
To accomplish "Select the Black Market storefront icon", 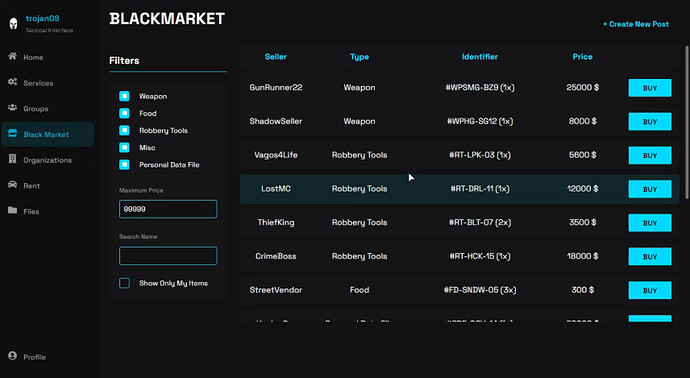I will pos(12,133).
